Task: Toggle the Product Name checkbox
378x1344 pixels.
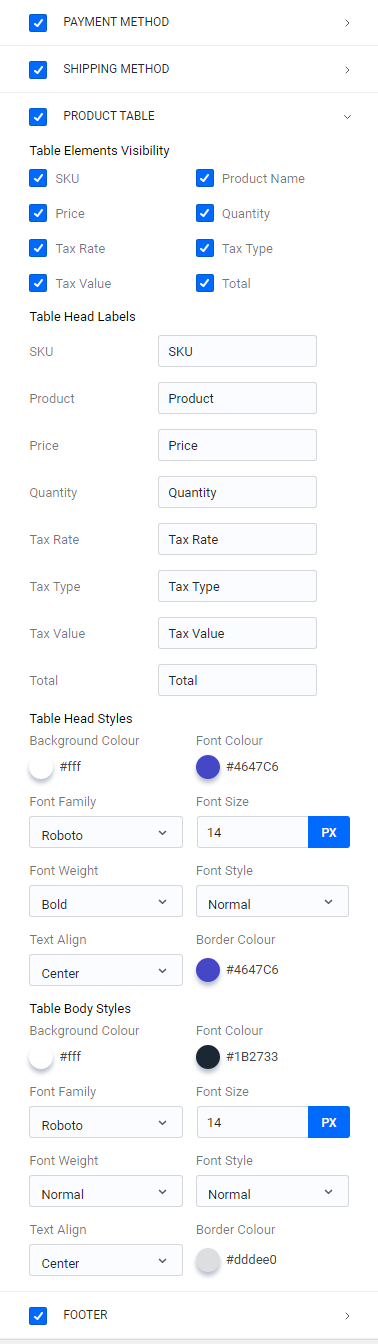Action: coord(205,179)
